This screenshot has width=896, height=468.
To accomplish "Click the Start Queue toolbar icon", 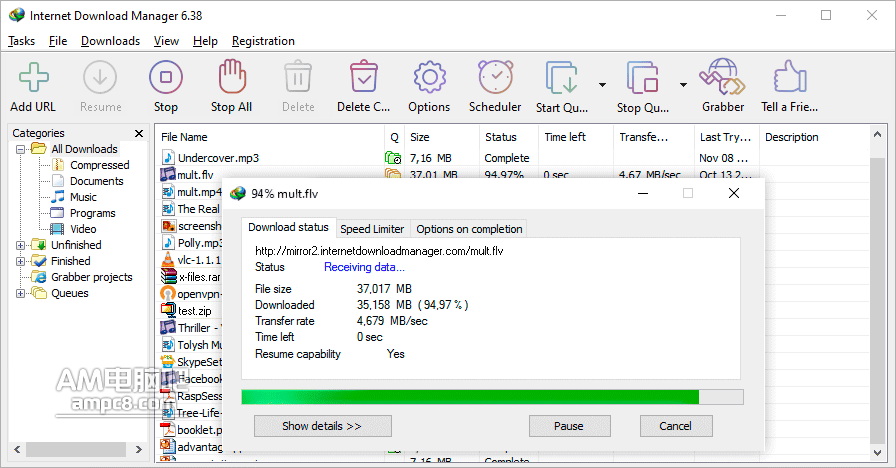I will [x=562, y=78].
